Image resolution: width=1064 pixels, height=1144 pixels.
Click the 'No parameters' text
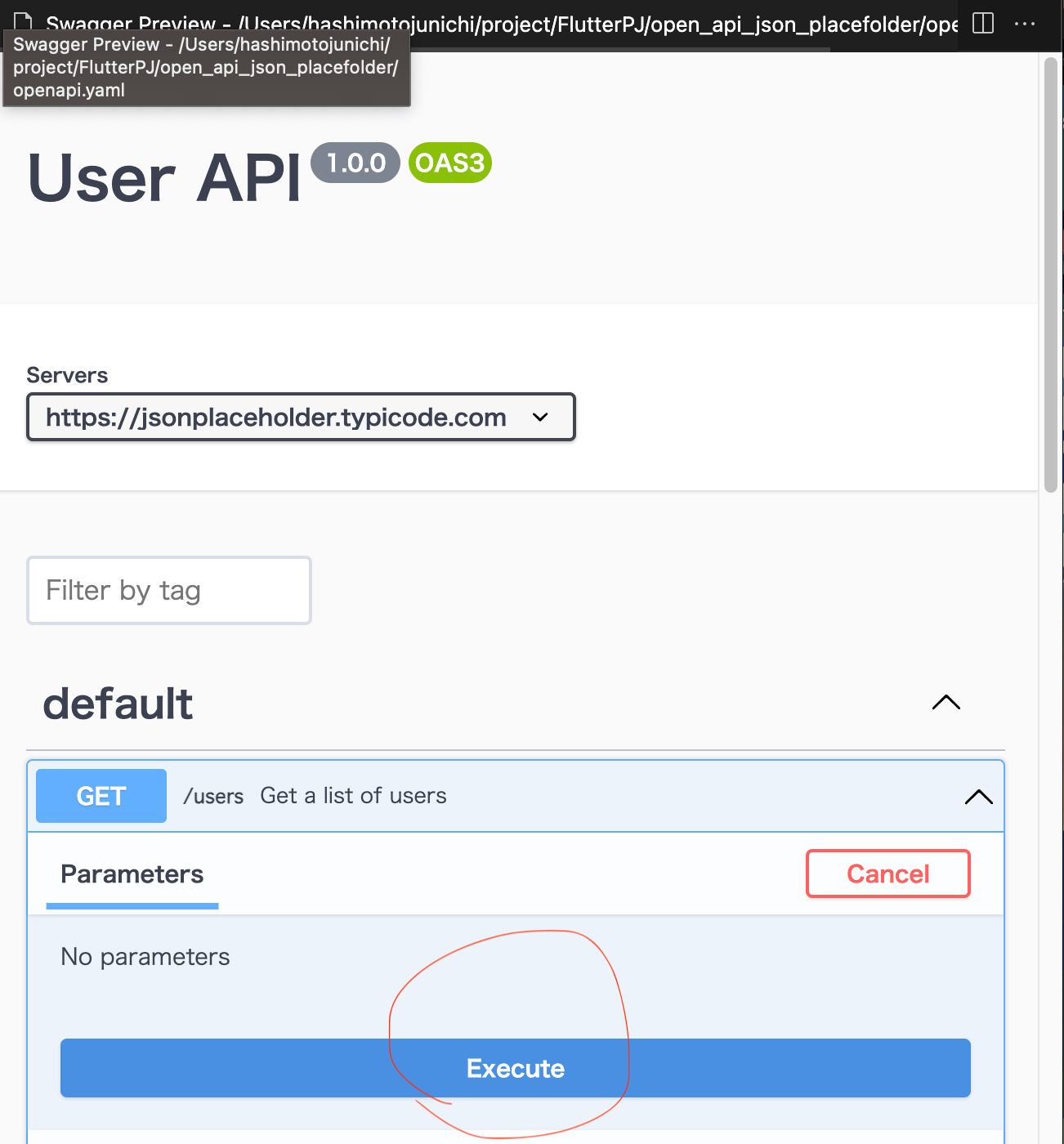click(145, 957)
